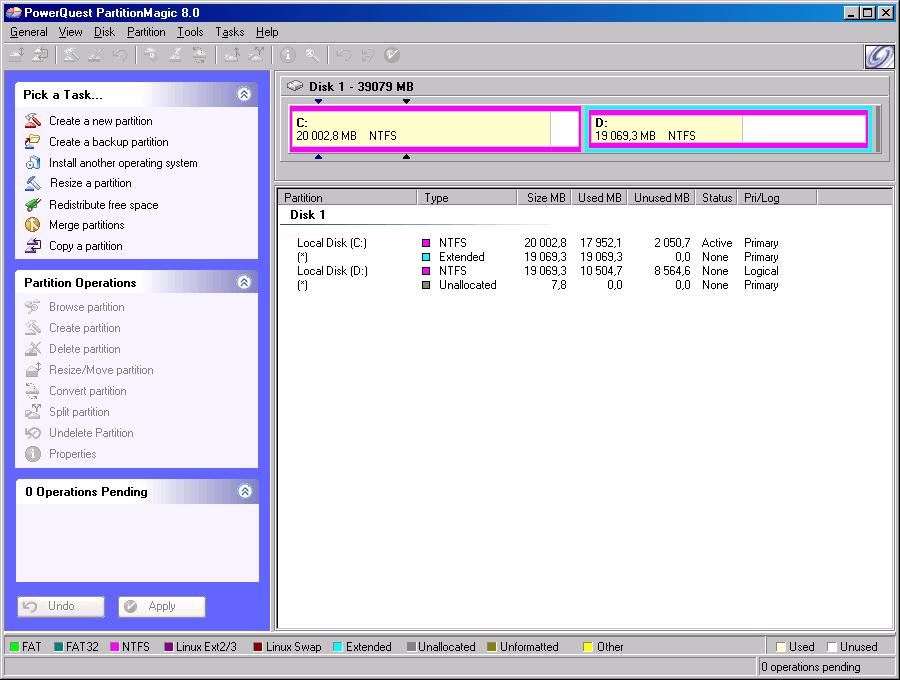Click the Undelete Partition operation icon

click(33, 433)
